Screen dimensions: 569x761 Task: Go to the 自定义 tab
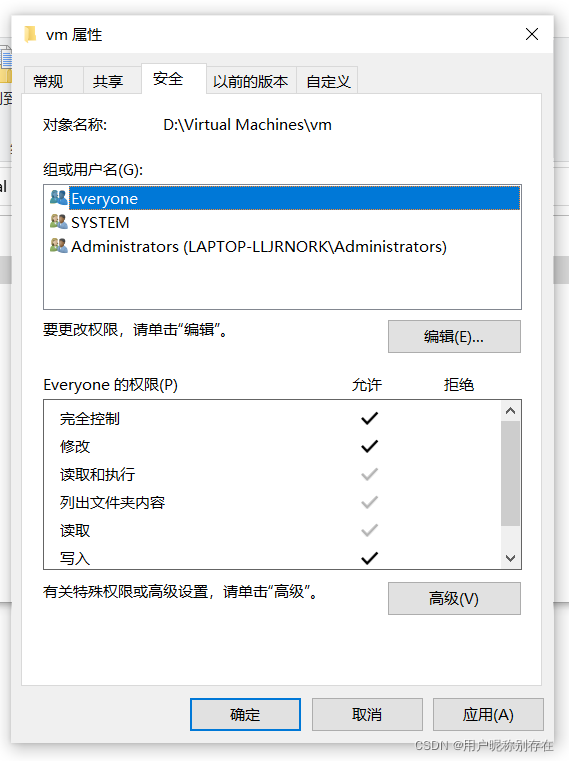[x=328, y=81]
